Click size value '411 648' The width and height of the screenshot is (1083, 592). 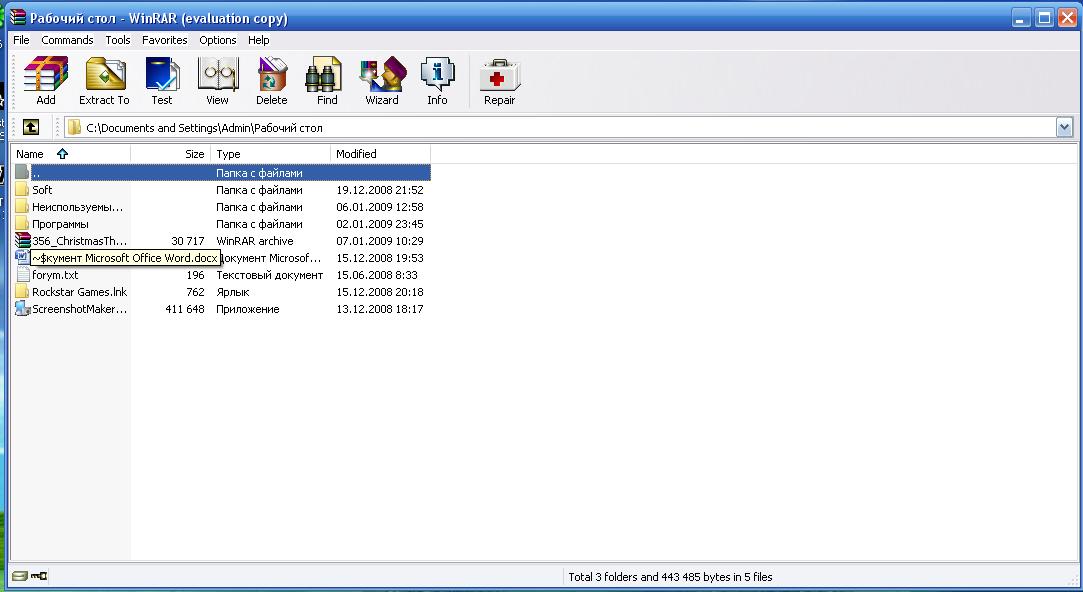coord(185,309)
